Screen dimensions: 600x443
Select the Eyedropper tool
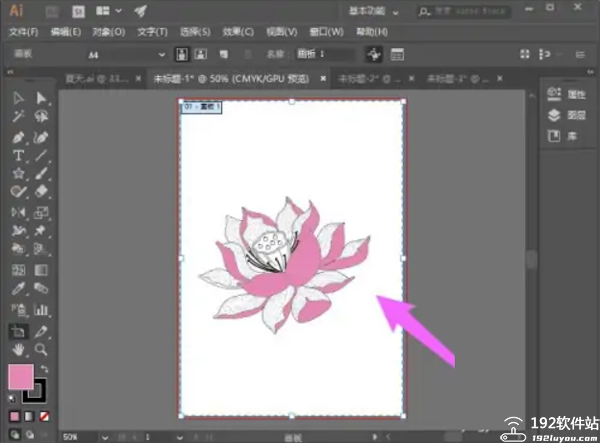pyautogui.click(x=18, y=289)
